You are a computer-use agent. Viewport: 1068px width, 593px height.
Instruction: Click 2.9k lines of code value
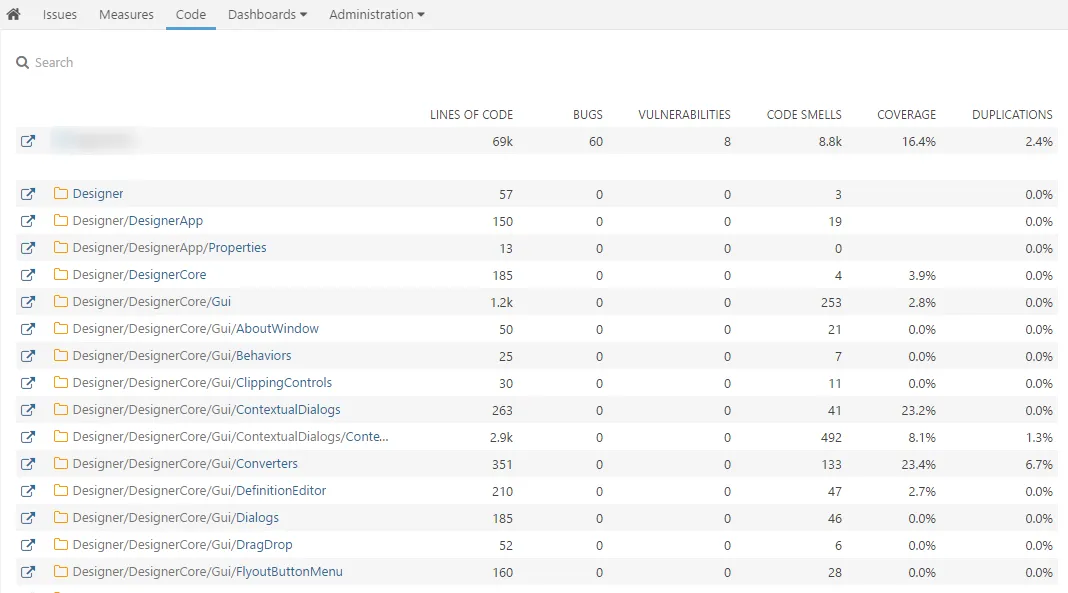pos(501,438)
